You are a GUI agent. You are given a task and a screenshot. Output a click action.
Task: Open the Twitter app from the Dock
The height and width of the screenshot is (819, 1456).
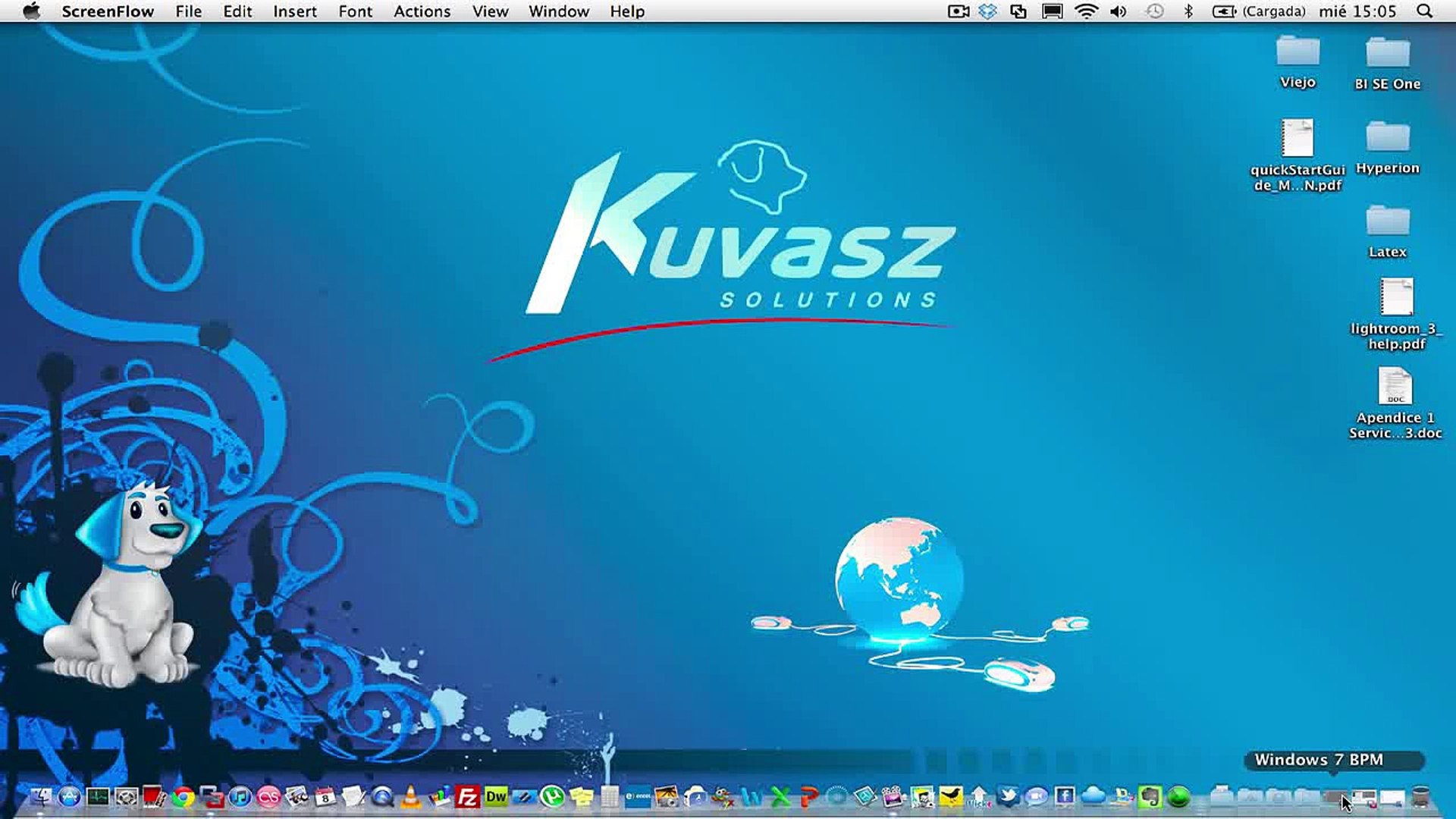click(x=1008, y=797)
